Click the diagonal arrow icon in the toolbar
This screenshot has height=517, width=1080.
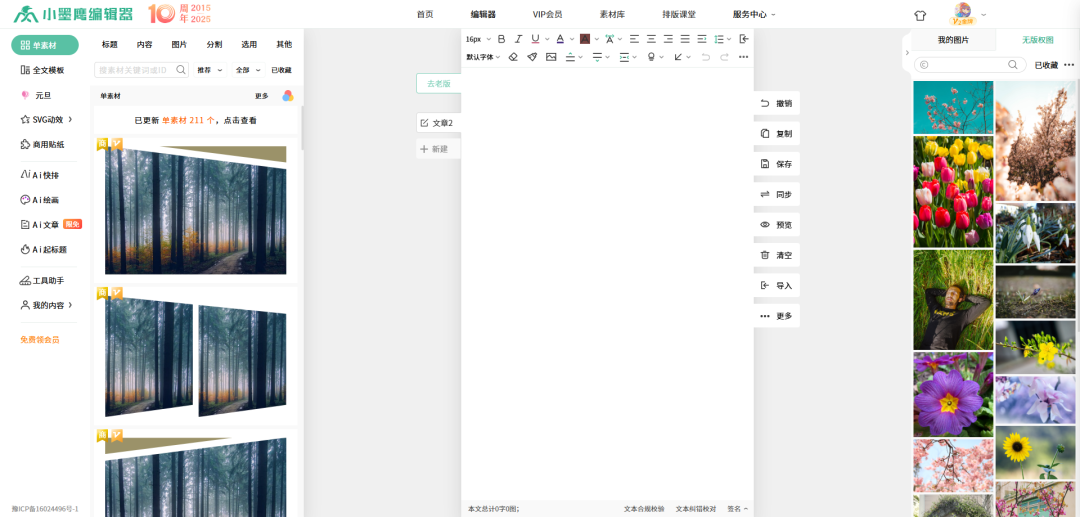(x=678, y=57)
